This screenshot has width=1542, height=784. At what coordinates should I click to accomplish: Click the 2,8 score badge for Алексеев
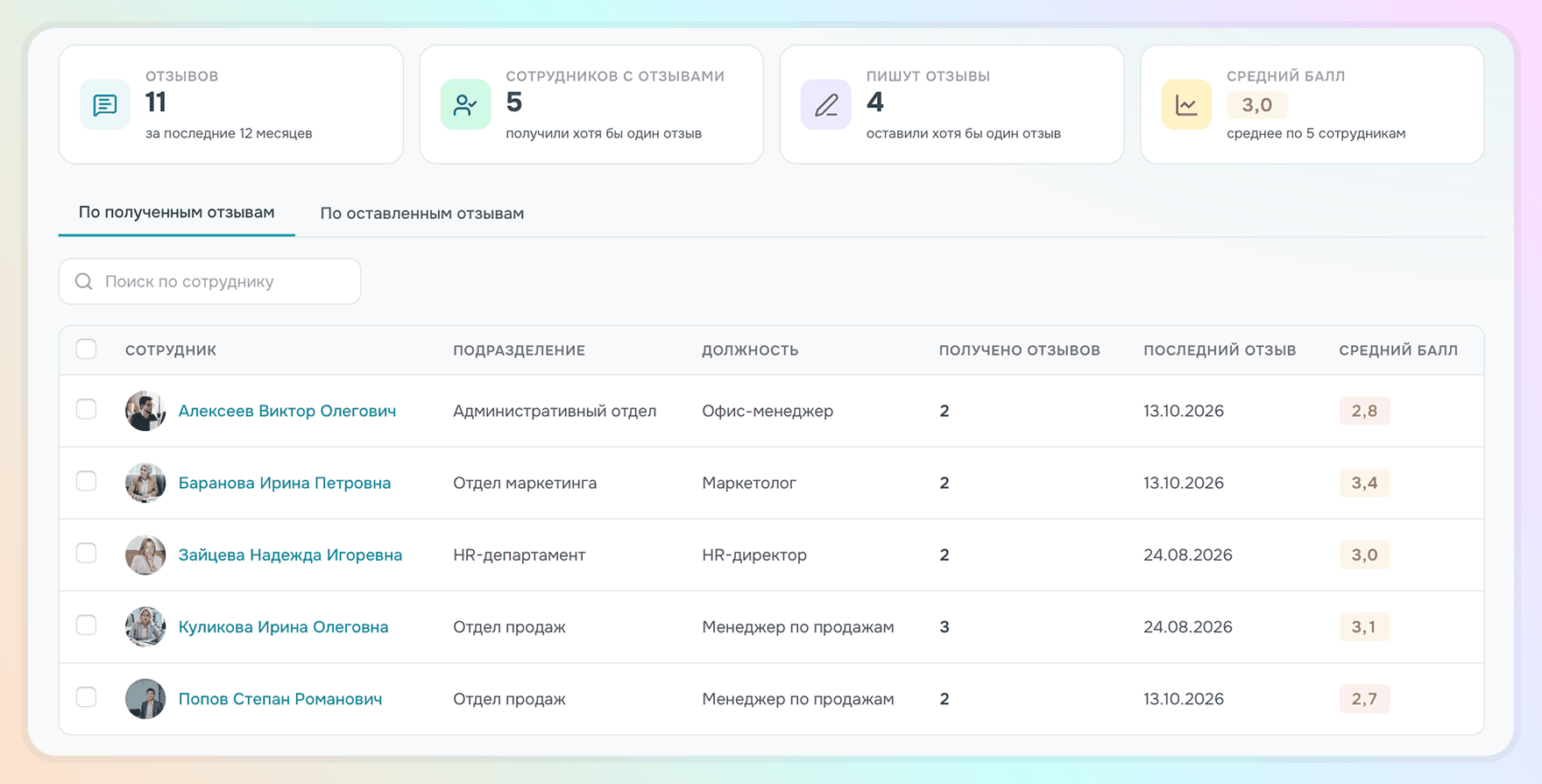1364,411
